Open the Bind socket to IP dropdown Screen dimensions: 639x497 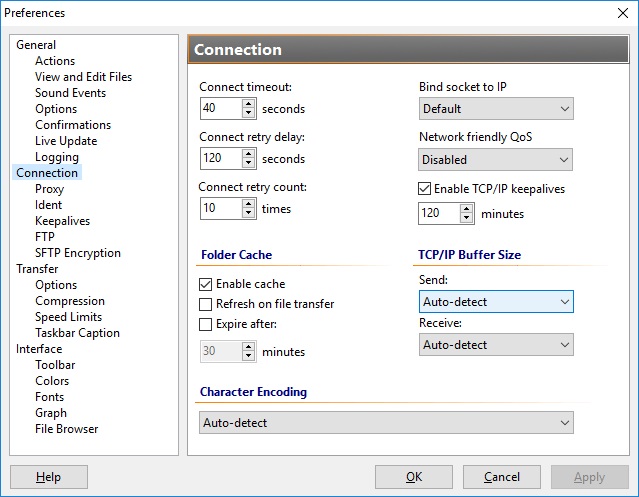point(495,109)
